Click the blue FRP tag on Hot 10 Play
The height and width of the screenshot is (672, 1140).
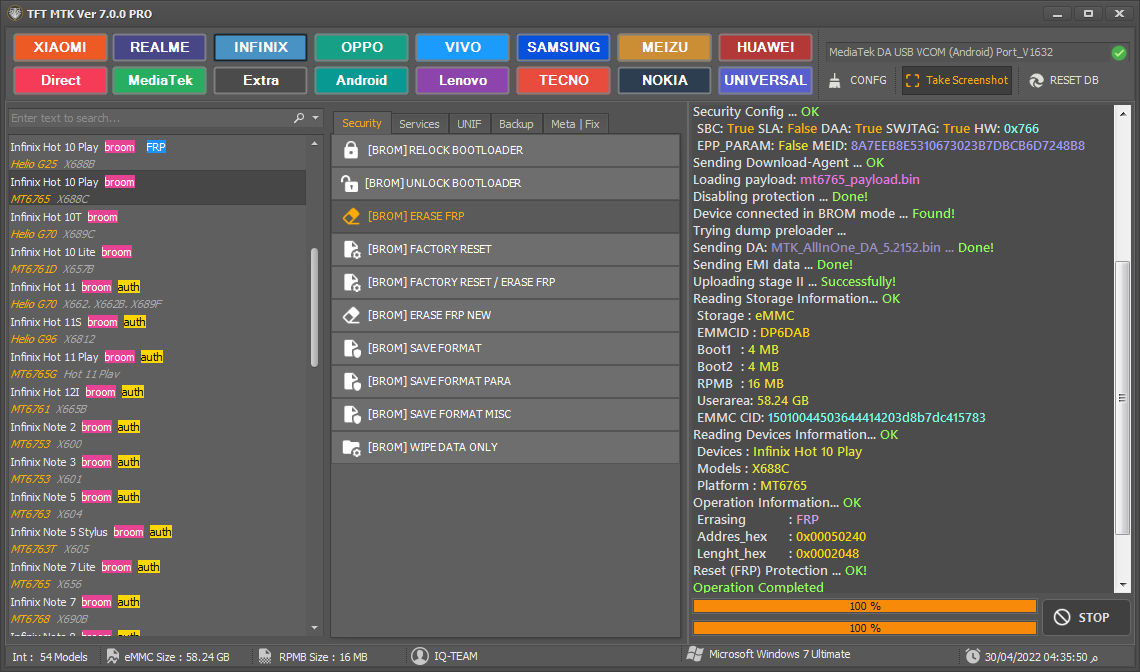point(156,147)
